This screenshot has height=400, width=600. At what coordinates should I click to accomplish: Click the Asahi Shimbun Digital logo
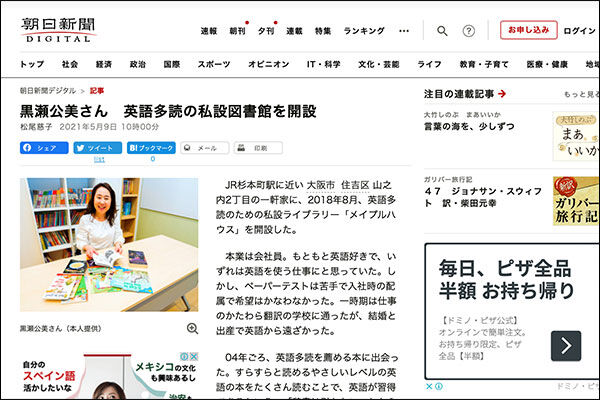[x=58, y=30]
